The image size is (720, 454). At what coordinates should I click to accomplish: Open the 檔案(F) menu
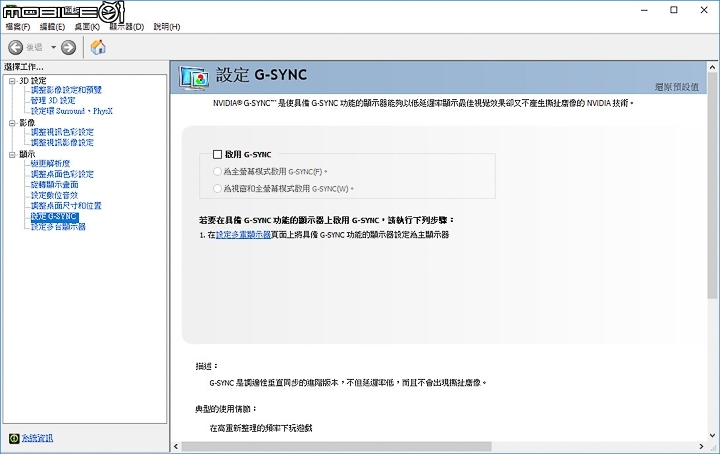click(x=17, y=27)
